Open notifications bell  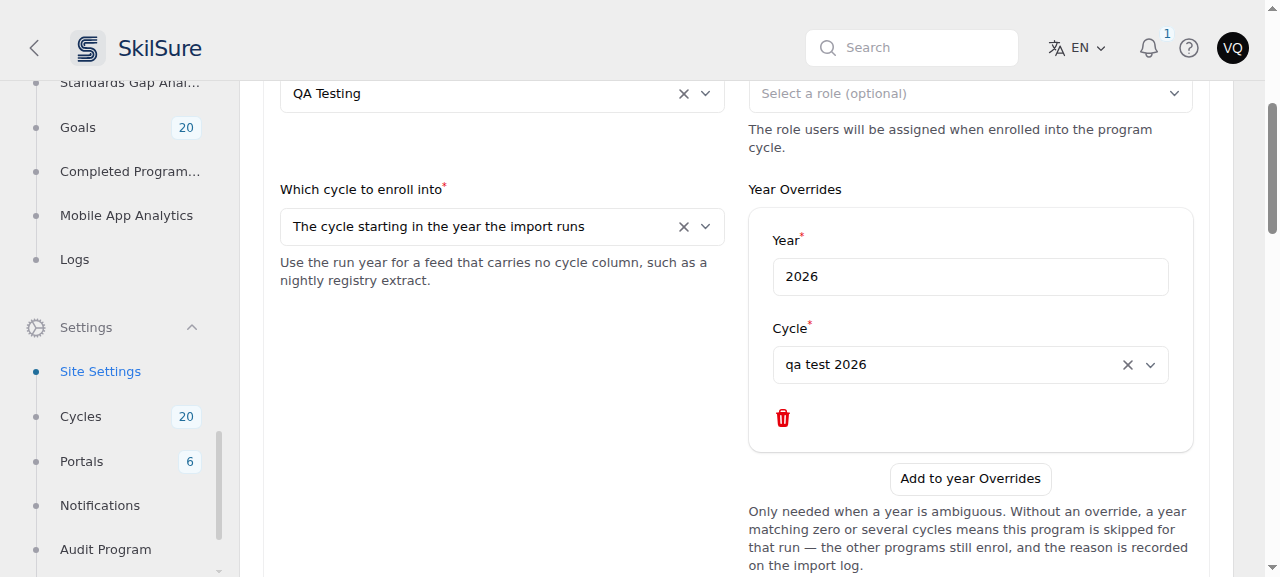coord(1149,48)
